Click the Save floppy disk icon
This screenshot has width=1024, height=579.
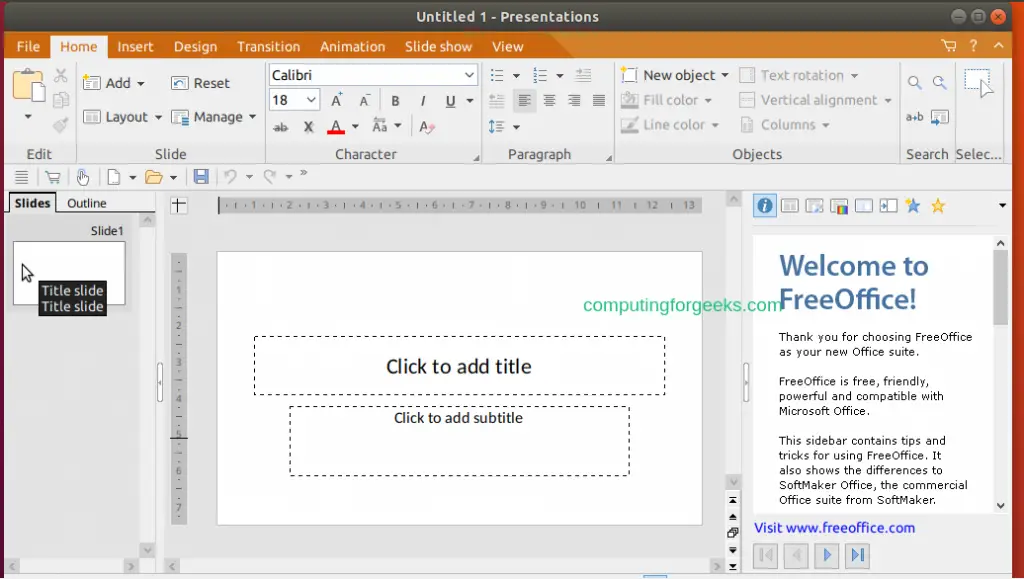click(201, 177)
